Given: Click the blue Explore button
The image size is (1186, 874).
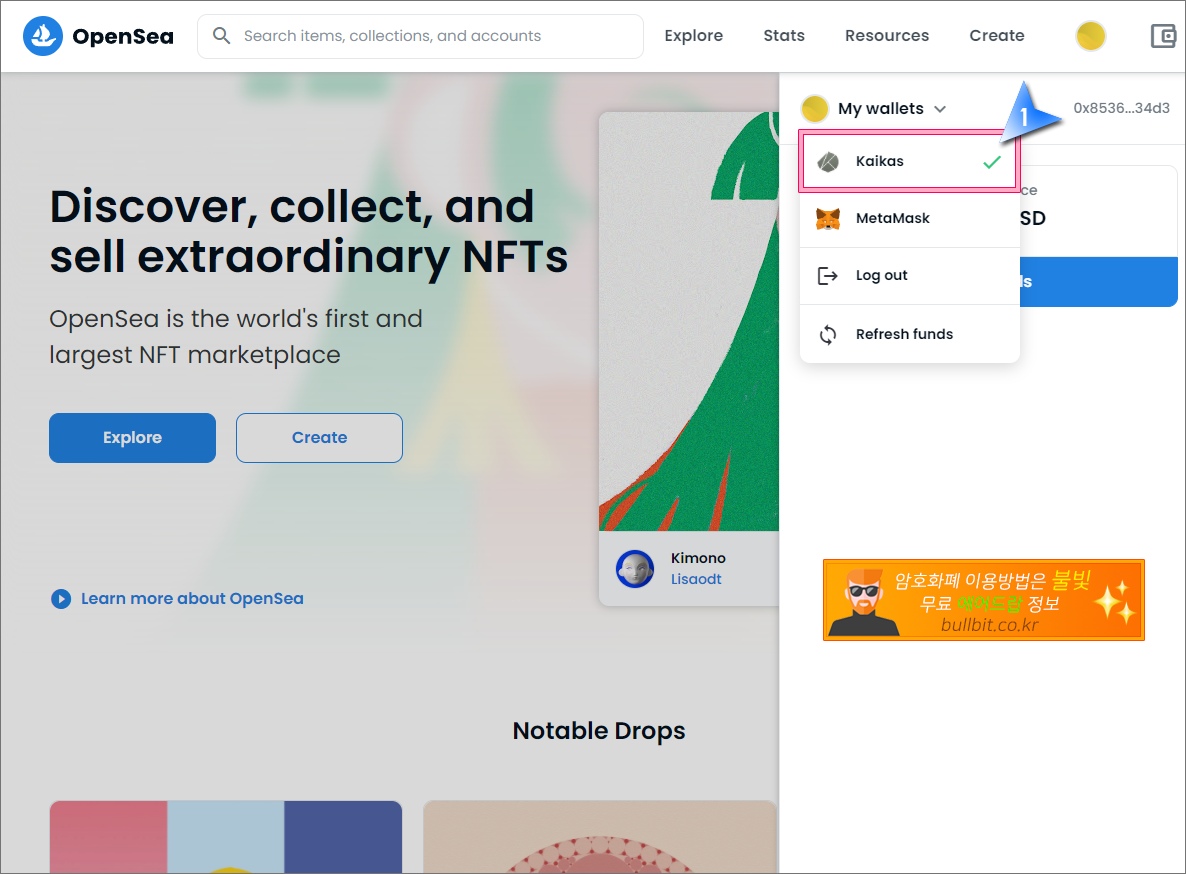Looking at the screenshot, I should pos(132,438).
